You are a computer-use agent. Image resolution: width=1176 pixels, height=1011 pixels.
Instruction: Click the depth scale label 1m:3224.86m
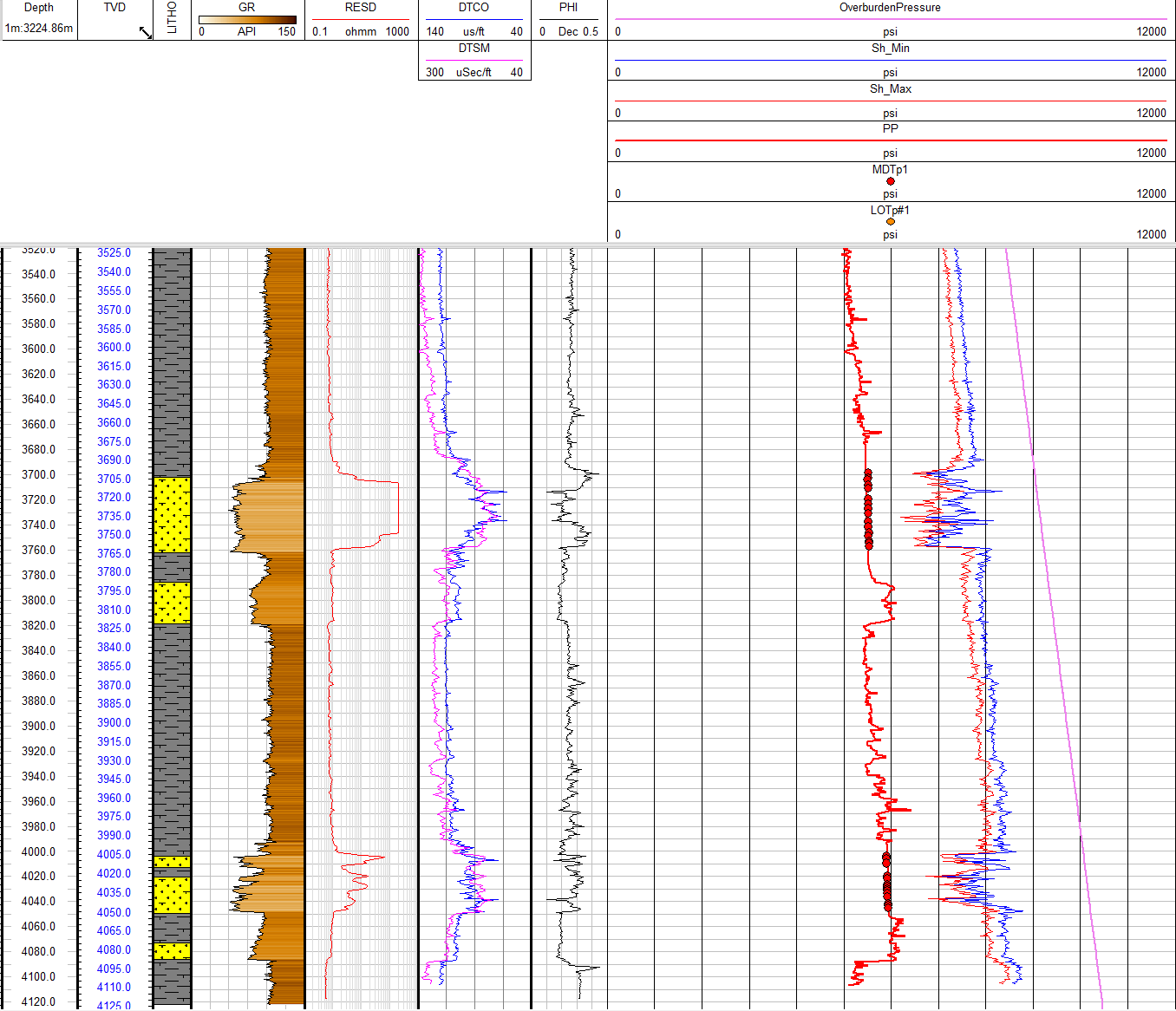tap(39, 29)
